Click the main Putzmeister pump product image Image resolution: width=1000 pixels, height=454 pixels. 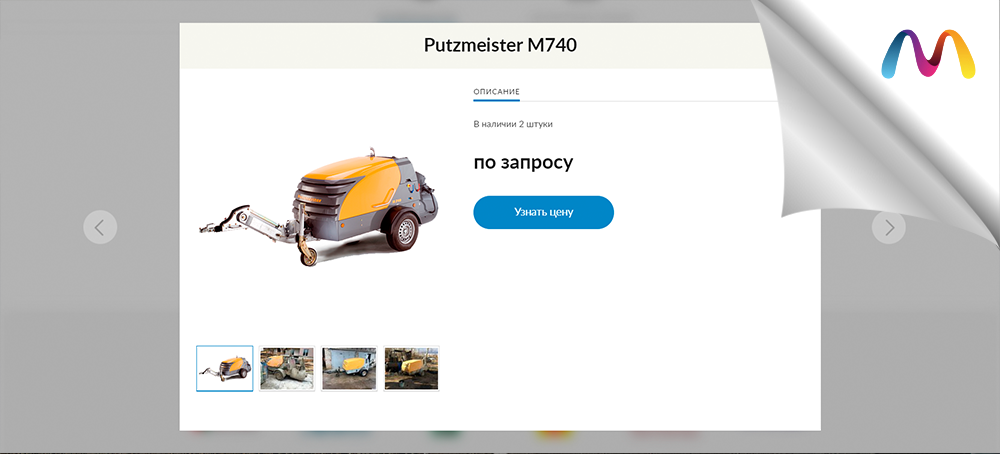319,207
